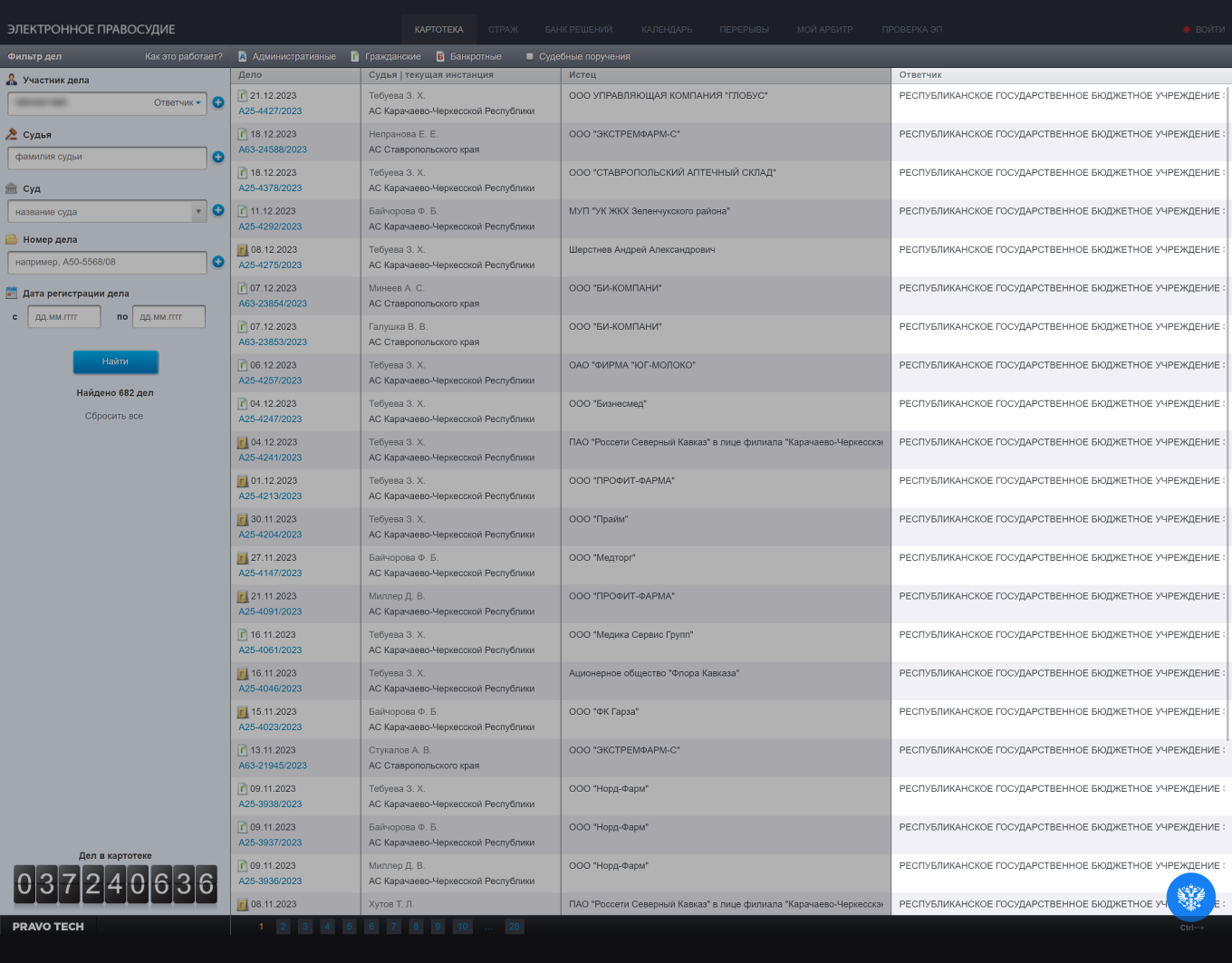This screenshot has height=963, width=1232.
Task: Open the round blue eagle emblem widget
Action: pyautogui.click(x=1190, y=897)
